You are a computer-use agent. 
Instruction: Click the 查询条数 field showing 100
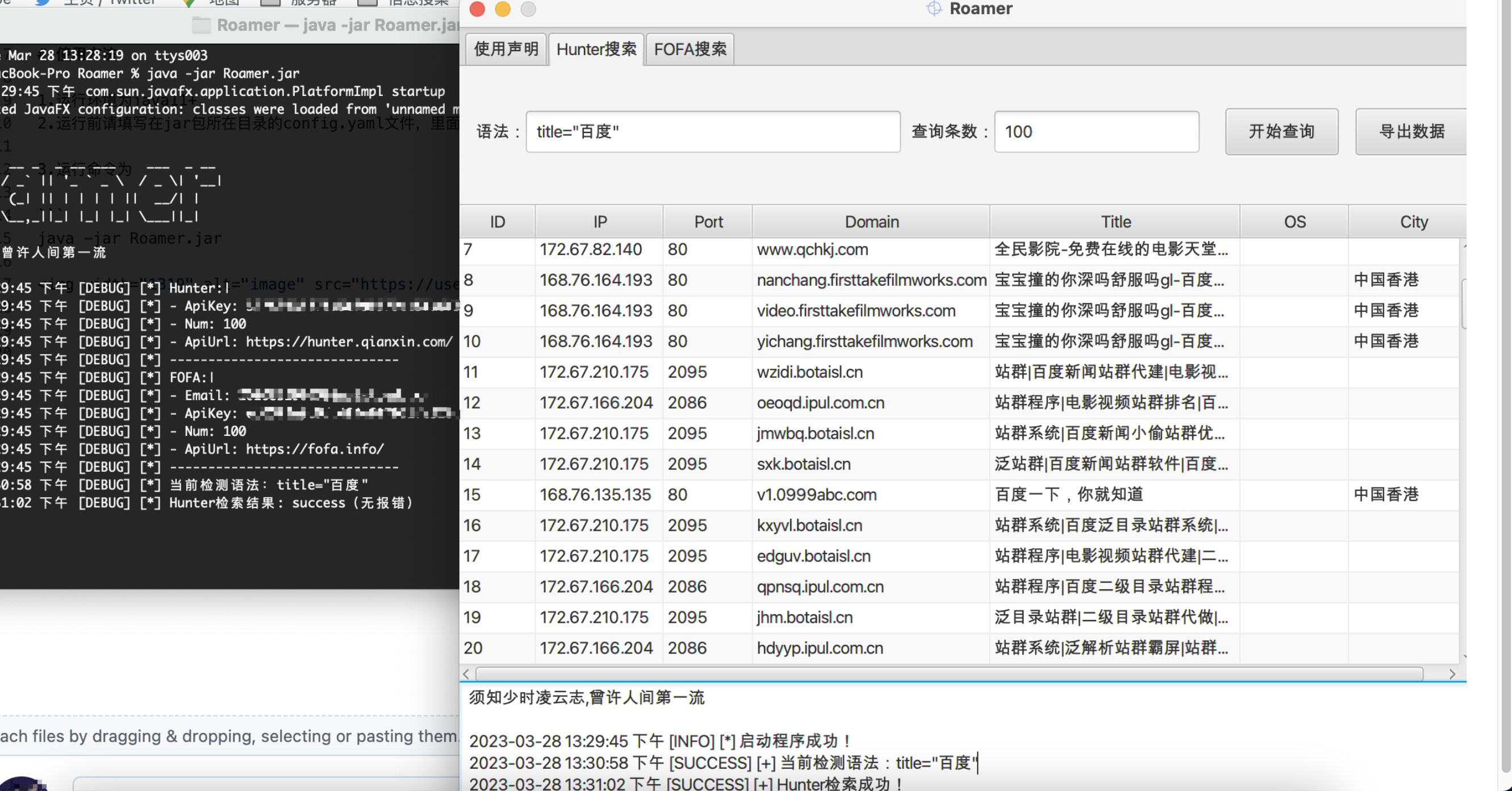coord(1095,131)
